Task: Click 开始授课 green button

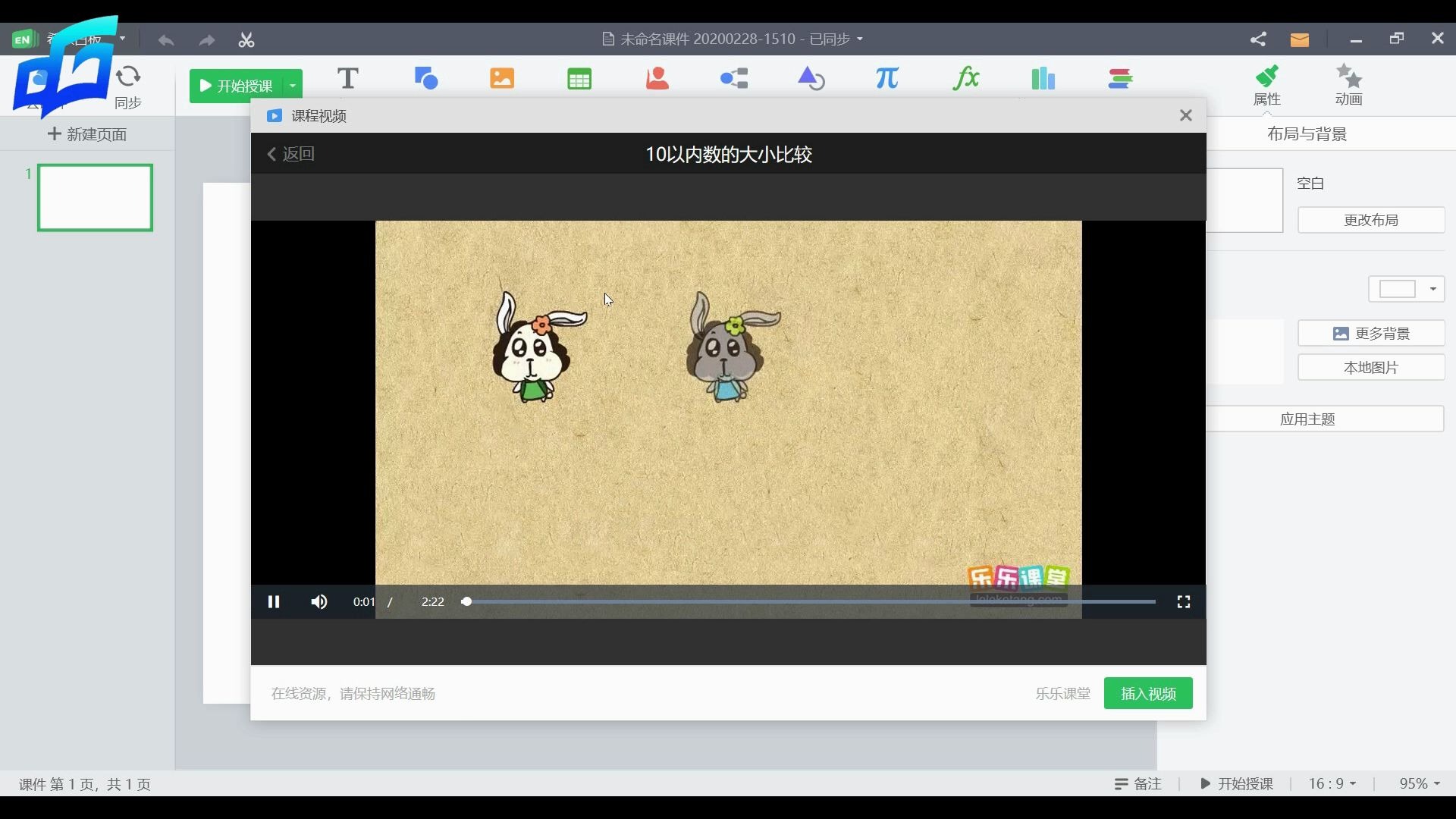Action: tap(236, 86)
